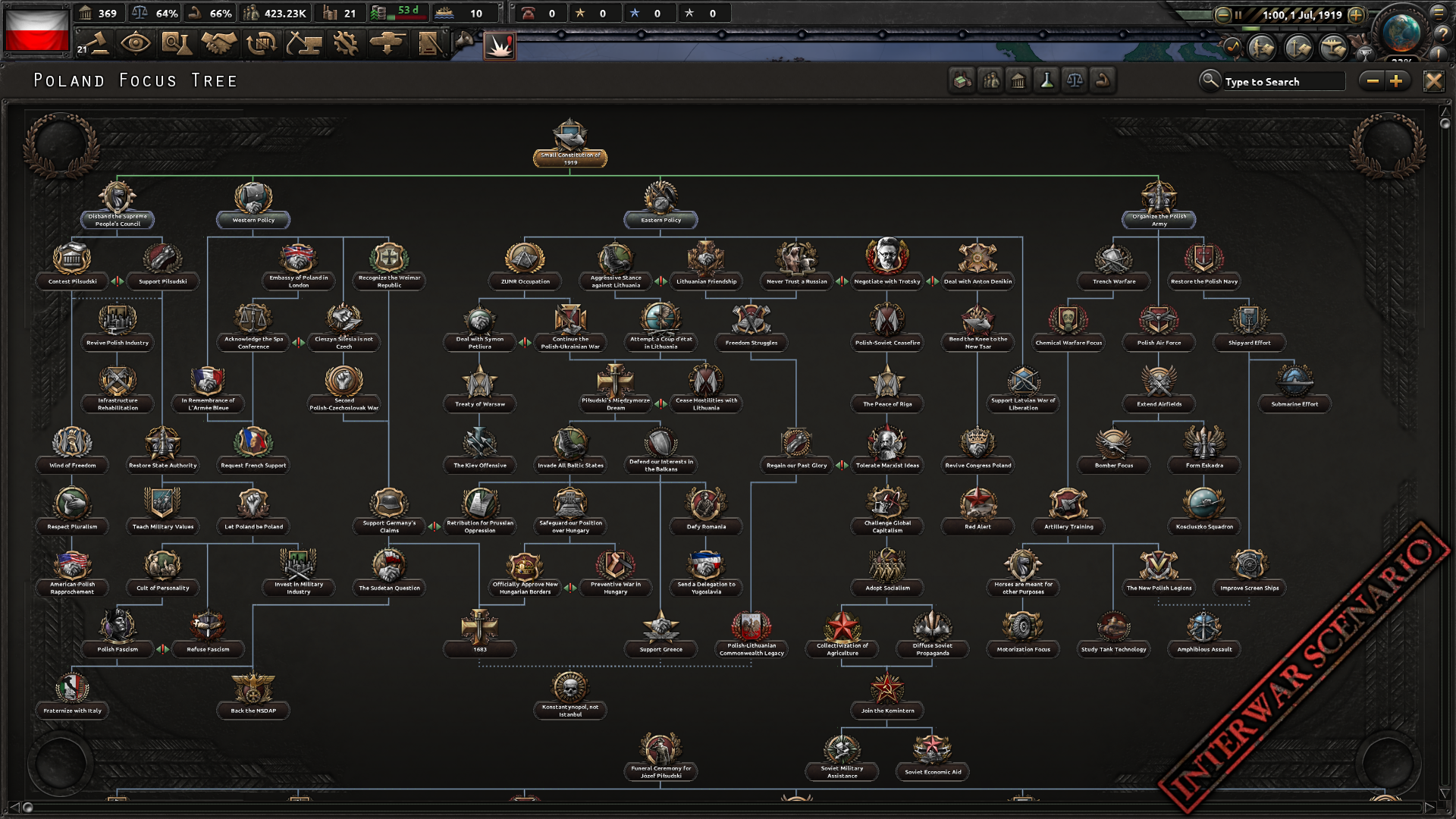Zoom in the focus tree
Viewport: 1456px width, 819px height.
[1397, 81]
